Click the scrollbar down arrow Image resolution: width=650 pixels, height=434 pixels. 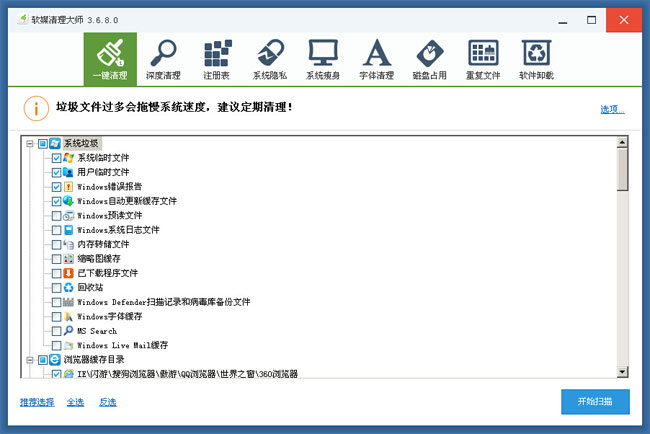coord(622,372)
